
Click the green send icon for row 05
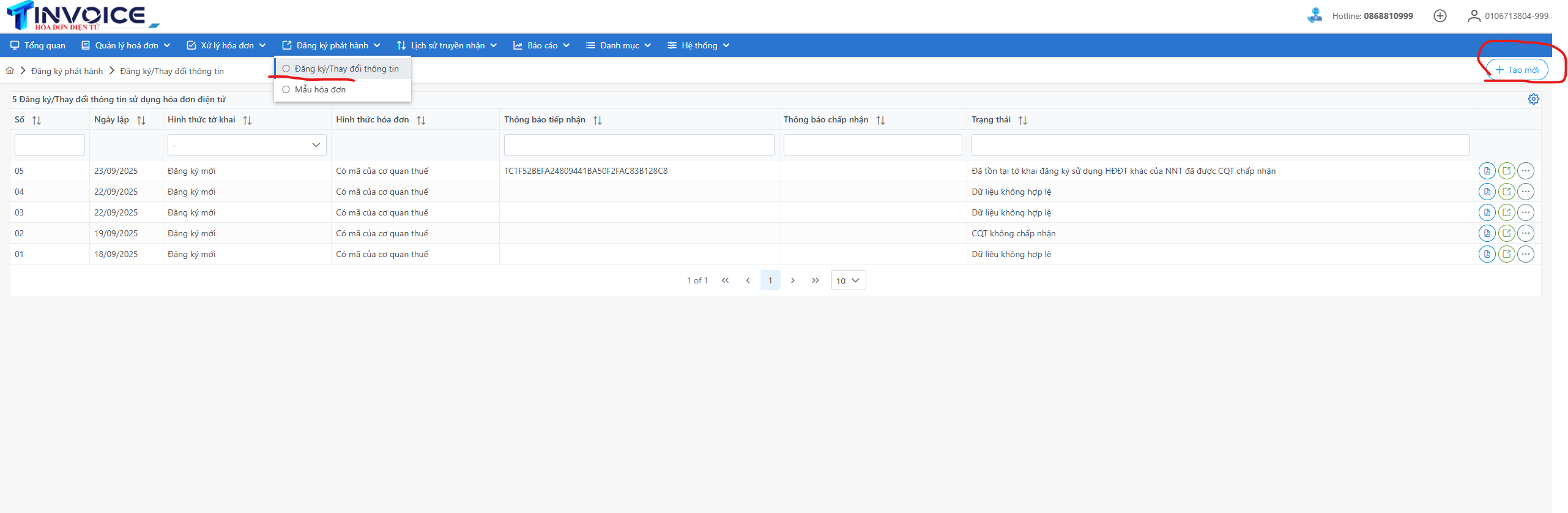click(1506, 171)
